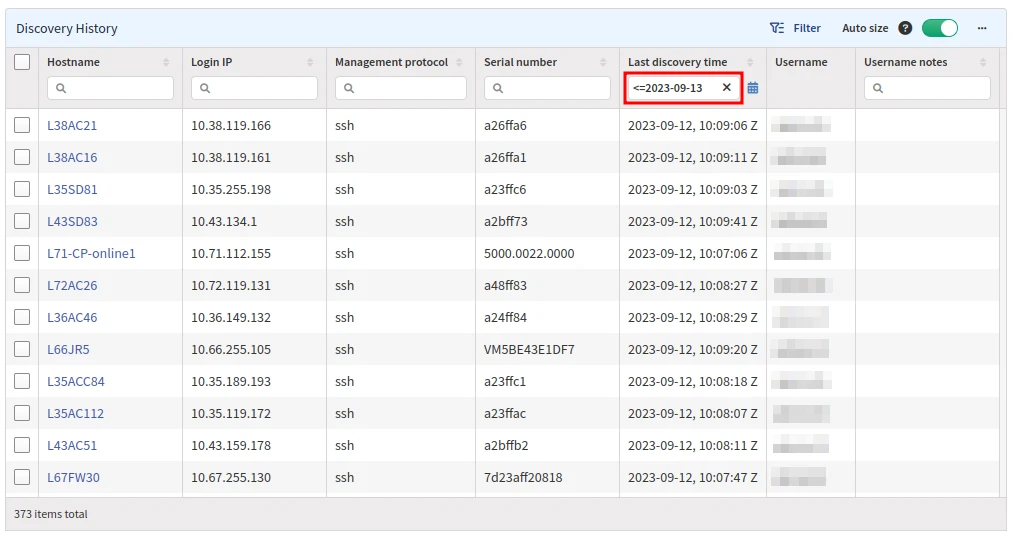Image resolution: width=1013 pixels, height=539 pixels.
Task: Click the Auto size help icon
Action: tap(905, 28)
